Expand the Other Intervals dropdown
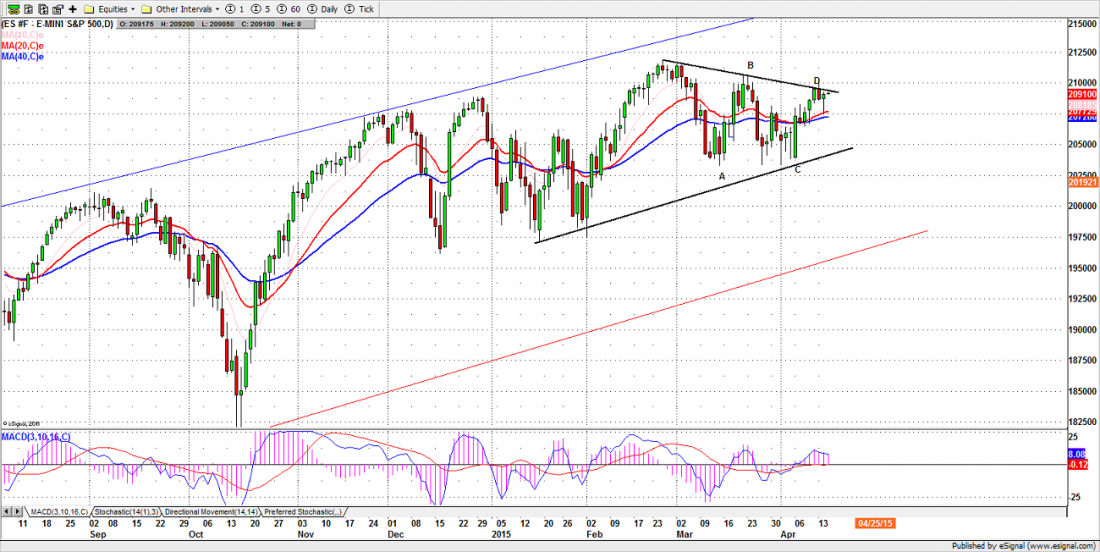Viewport: 1100px width, 552px height. tap(181, 8)
